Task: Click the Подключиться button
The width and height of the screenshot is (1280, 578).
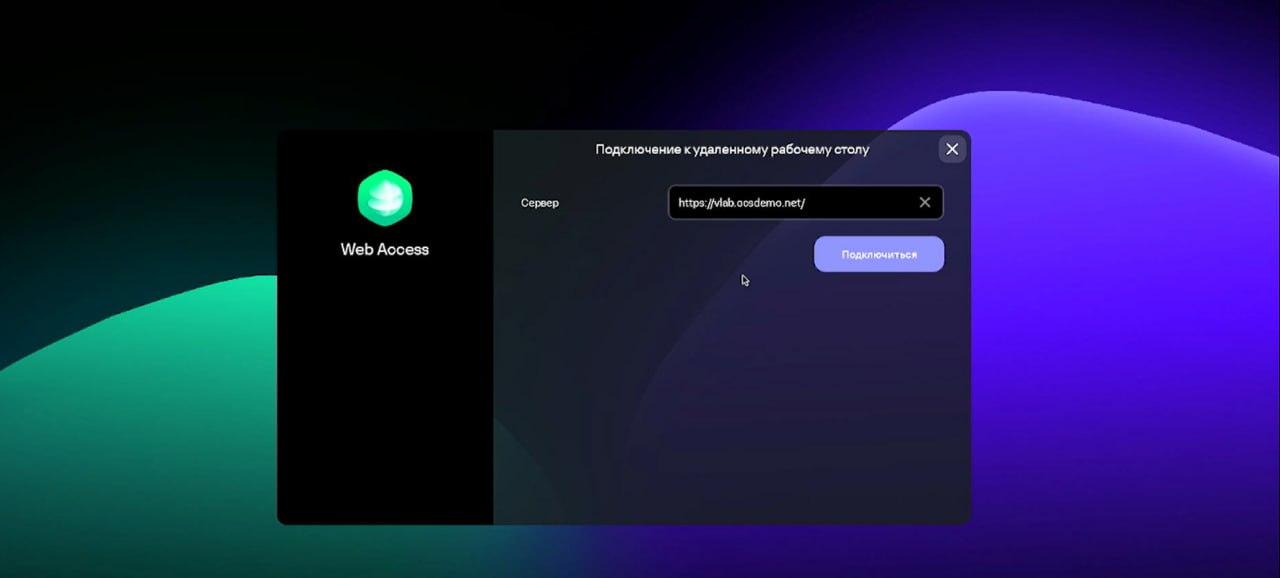Action: pos(879,254)
